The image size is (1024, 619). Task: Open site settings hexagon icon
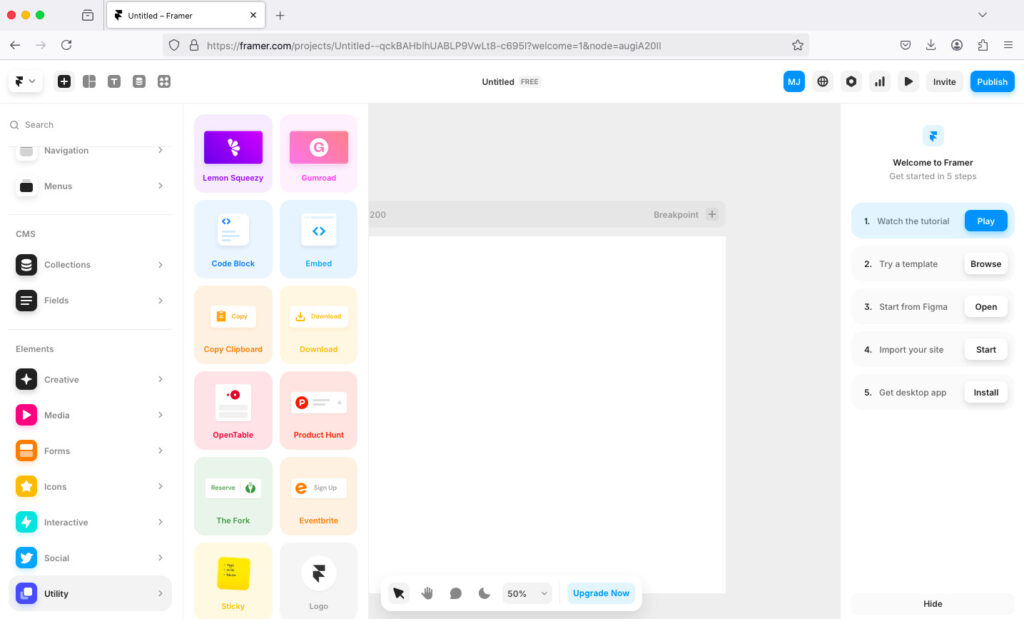click(x=851, y=82)
